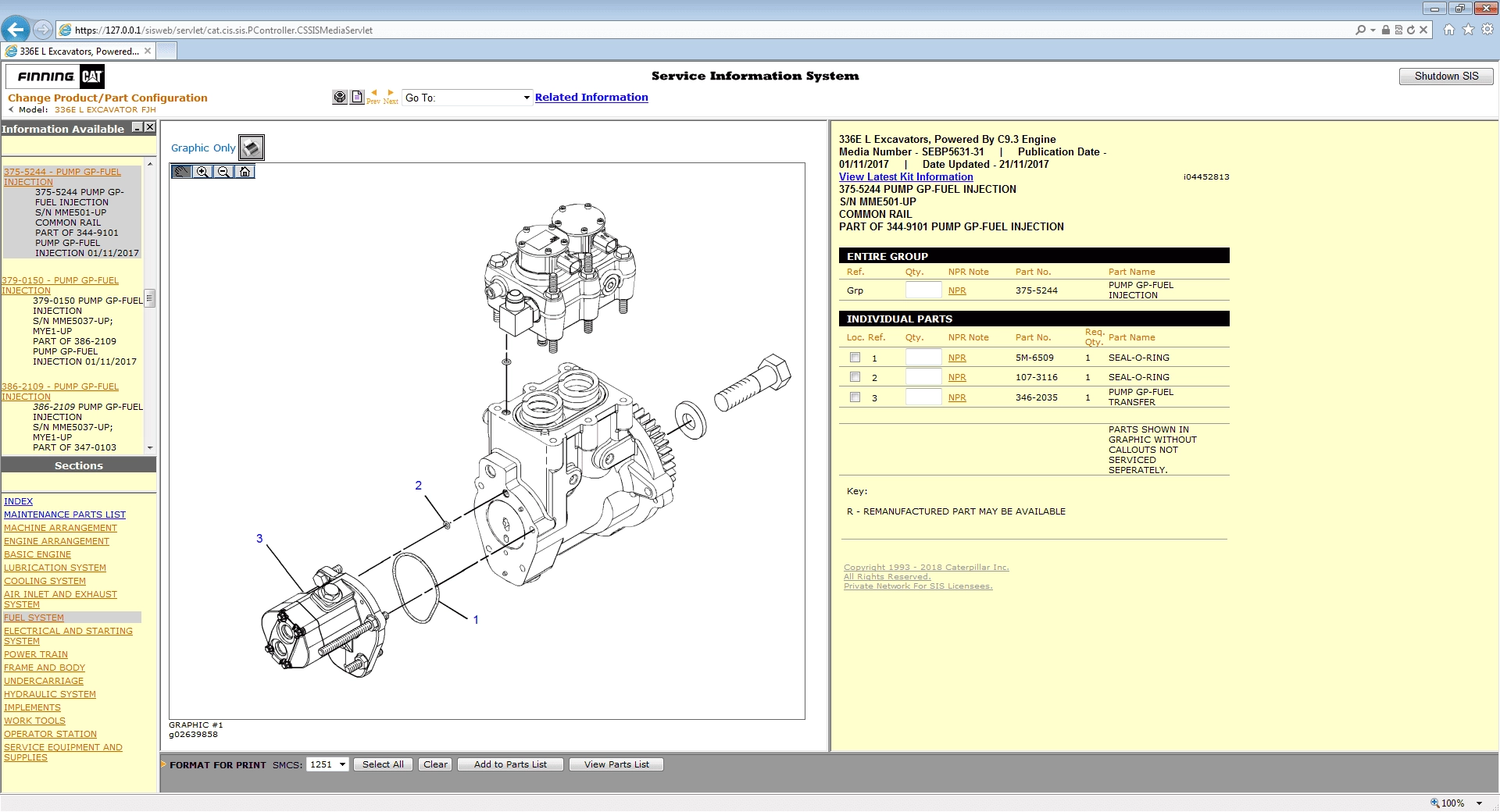Open Change Product/Part Configuration link
The height and width of the screenshot is (812, 1500).
pos(108,98)
